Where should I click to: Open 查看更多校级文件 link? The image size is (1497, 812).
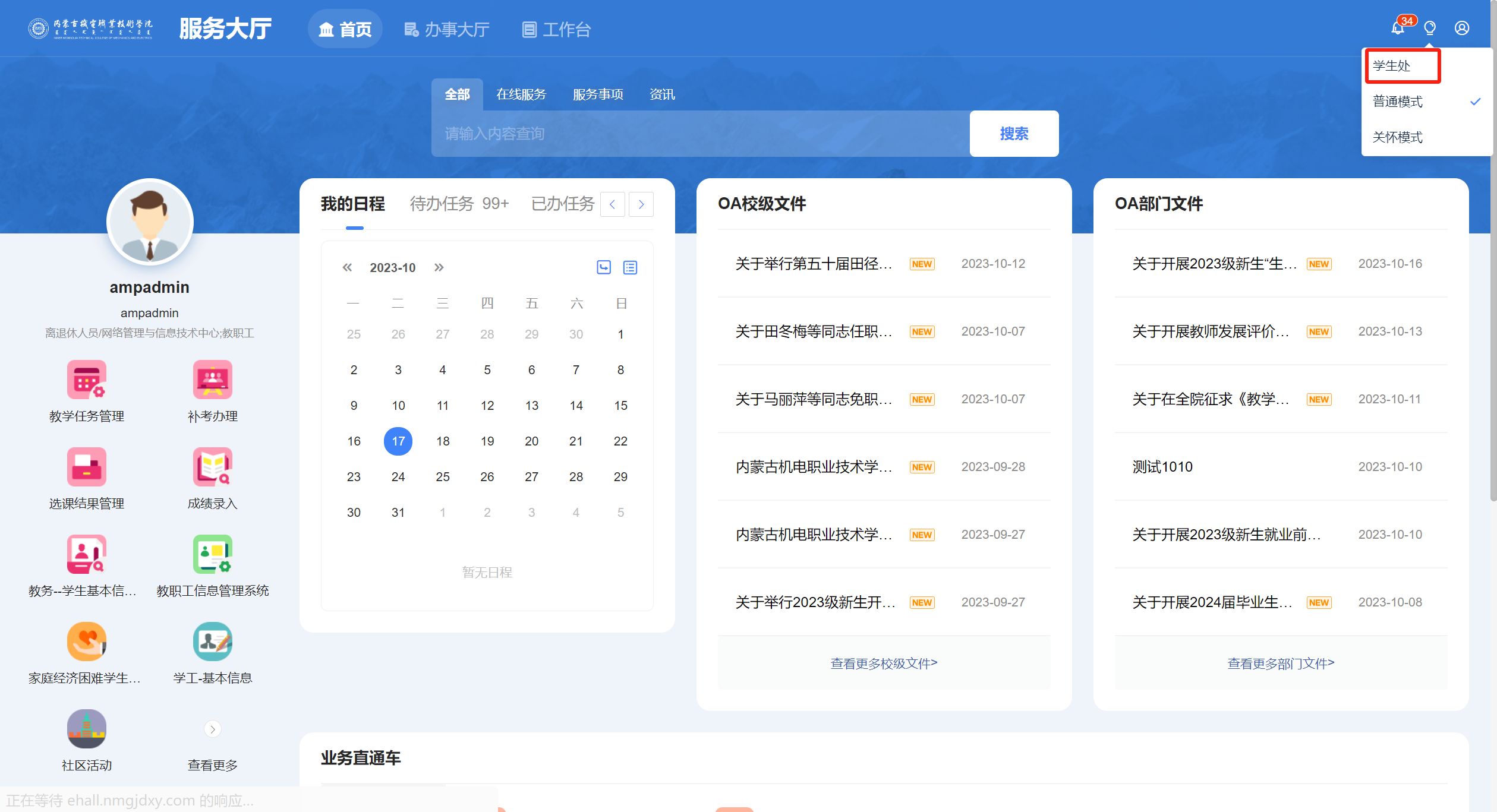884,663
